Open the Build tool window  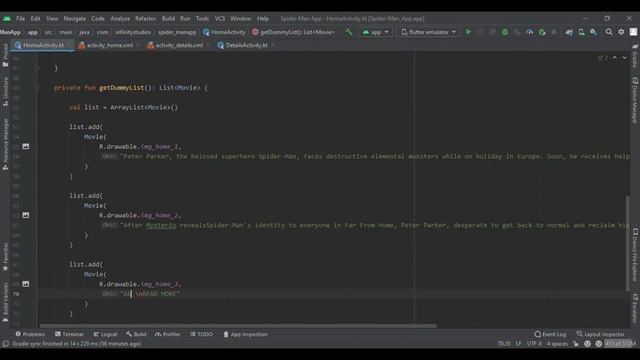click(x=136, y=334)
